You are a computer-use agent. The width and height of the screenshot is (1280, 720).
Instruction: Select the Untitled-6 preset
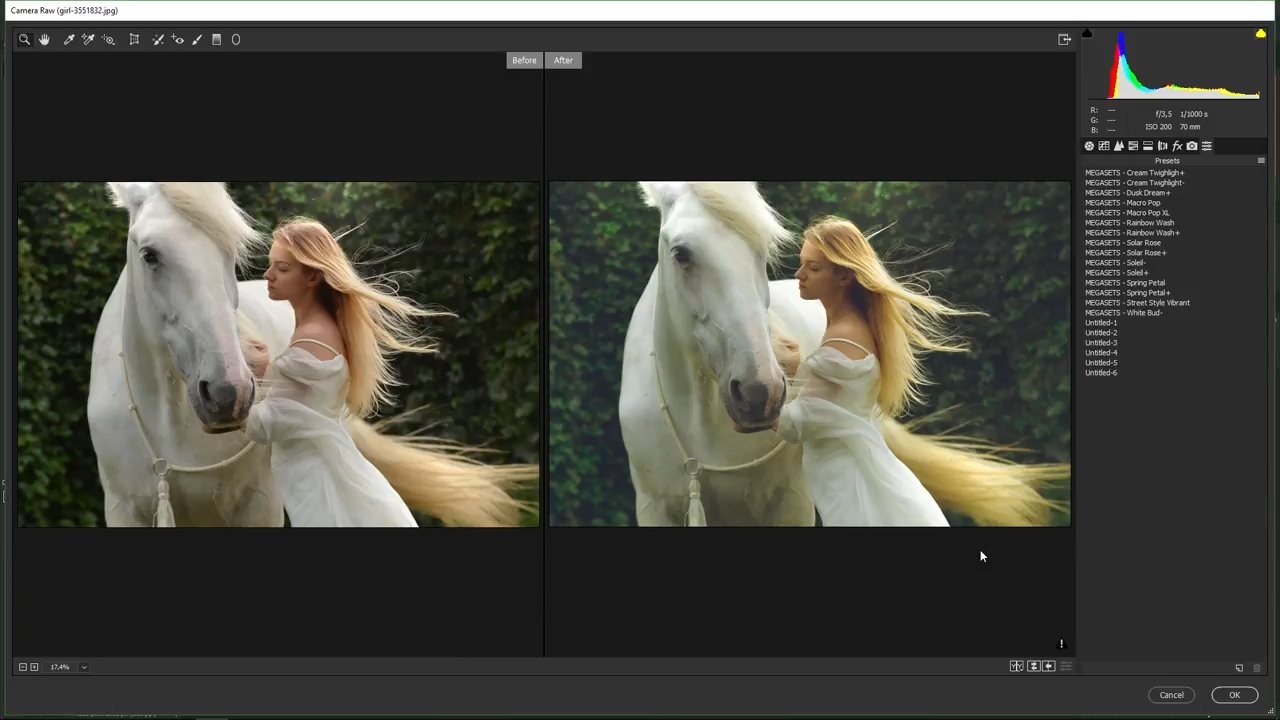[1101, 373]
